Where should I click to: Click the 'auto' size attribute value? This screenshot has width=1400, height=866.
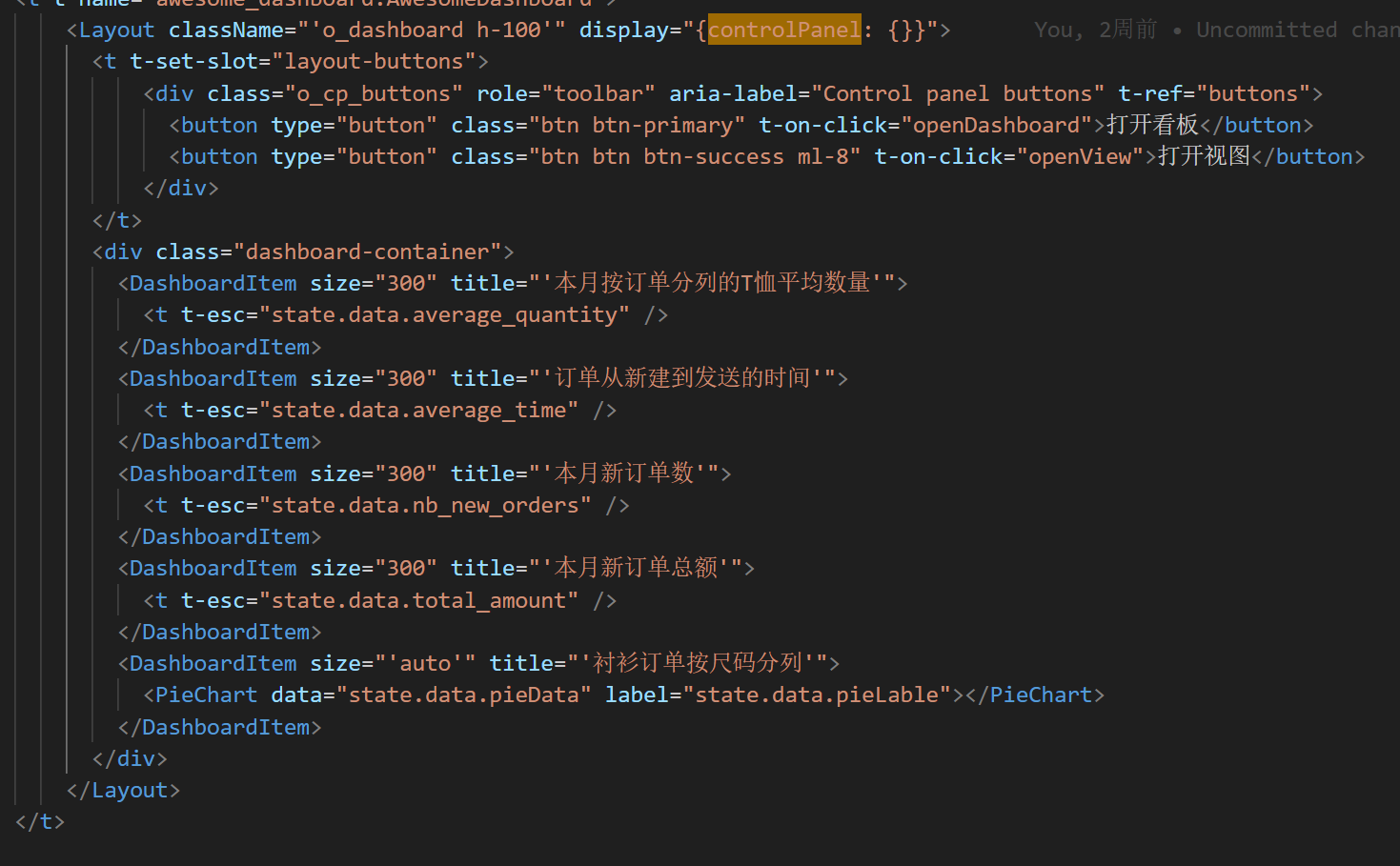[x=425, y=663]
